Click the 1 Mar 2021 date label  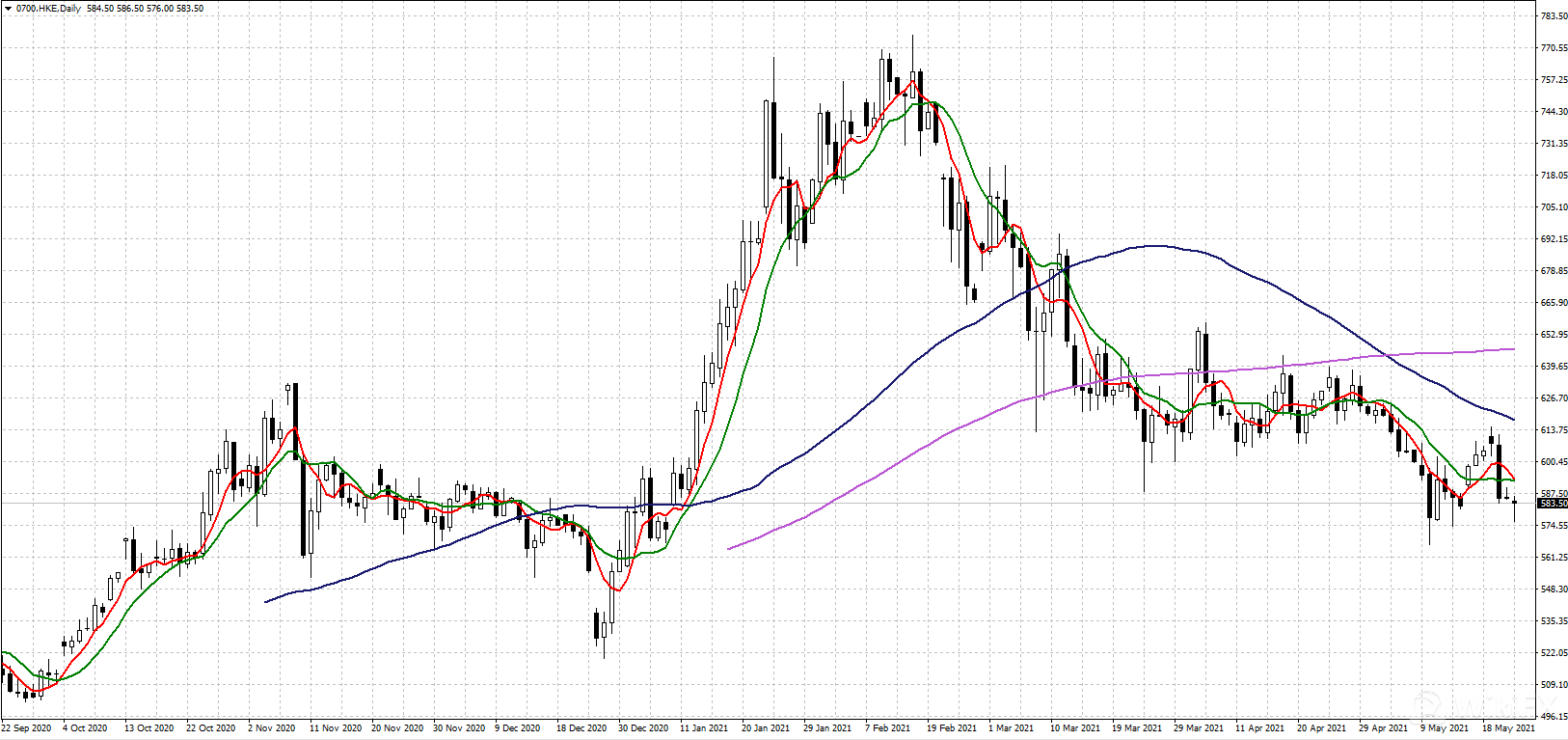1011,727
